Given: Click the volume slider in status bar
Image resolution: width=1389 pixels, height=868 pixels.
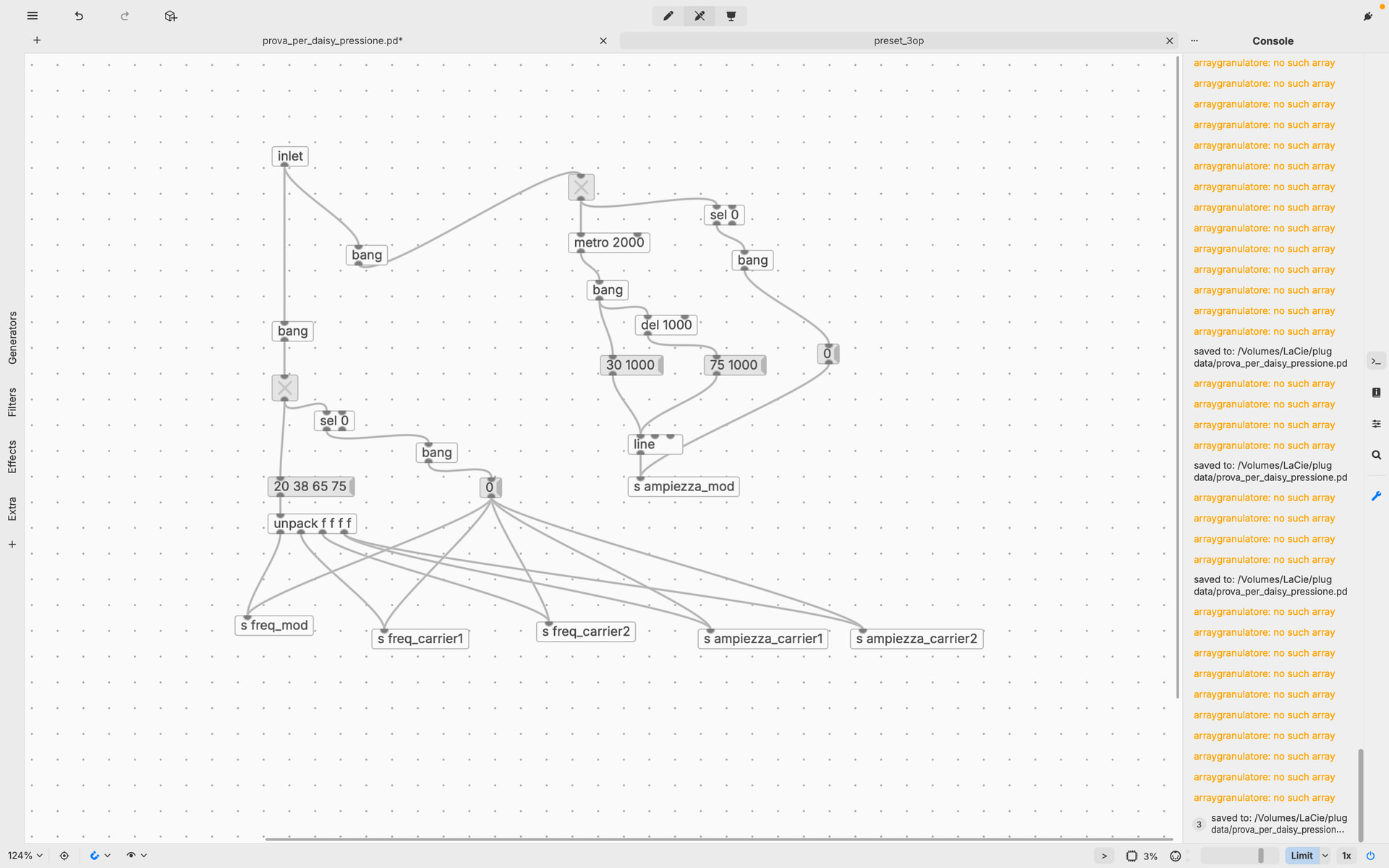Looking at the screenshot, I should pyautogui.click(x=1239, y=856).
